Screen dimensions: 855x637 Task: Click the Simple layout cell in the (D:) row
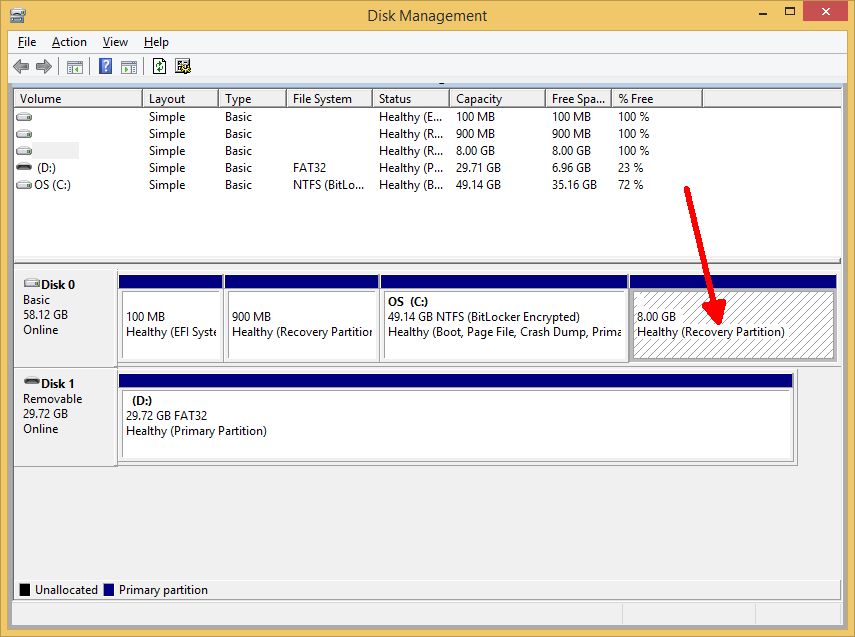[x=167, y=168]
